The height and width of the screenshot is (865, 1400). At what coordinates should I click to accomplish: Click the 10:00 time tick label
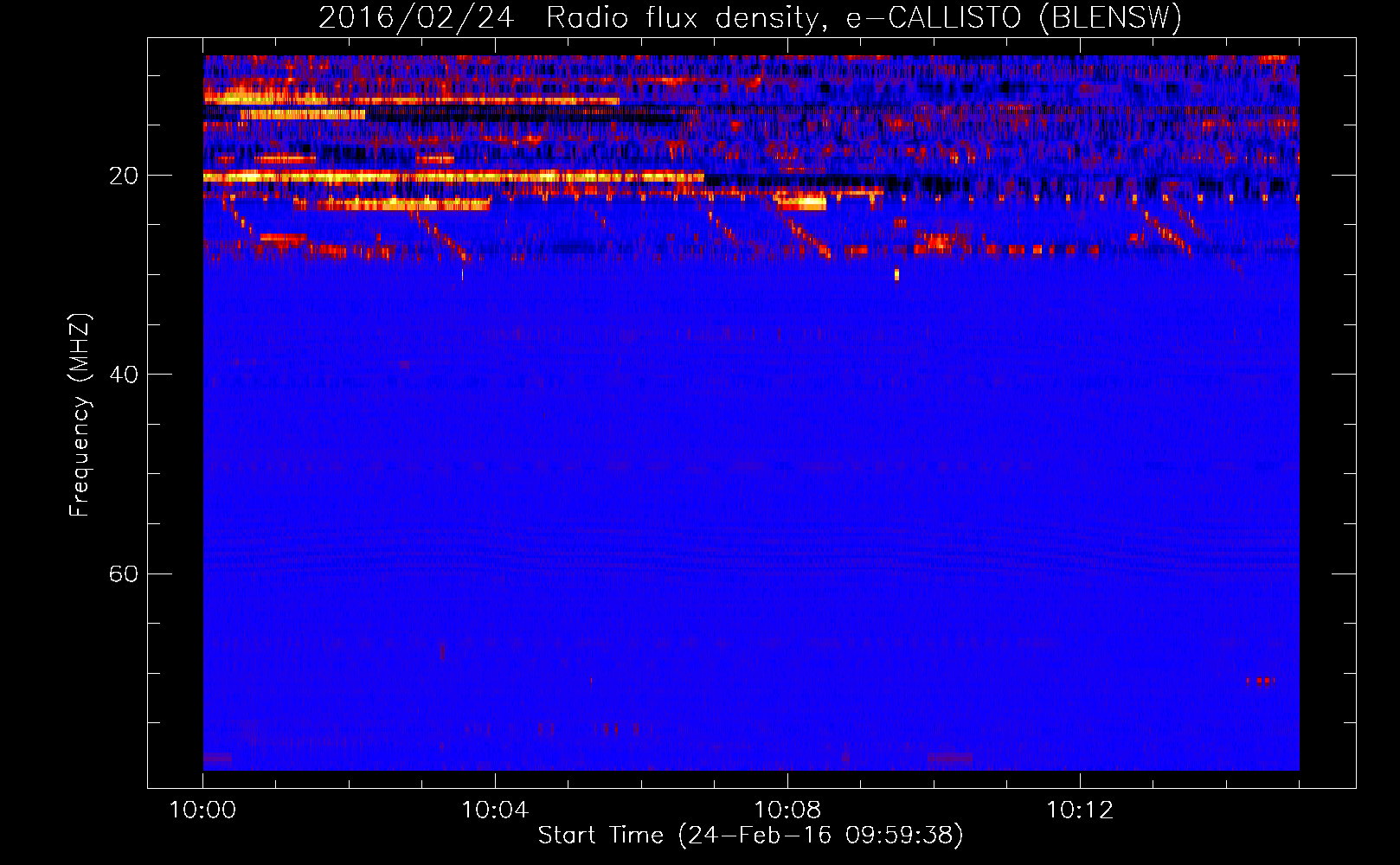click(x=202, y=811)
